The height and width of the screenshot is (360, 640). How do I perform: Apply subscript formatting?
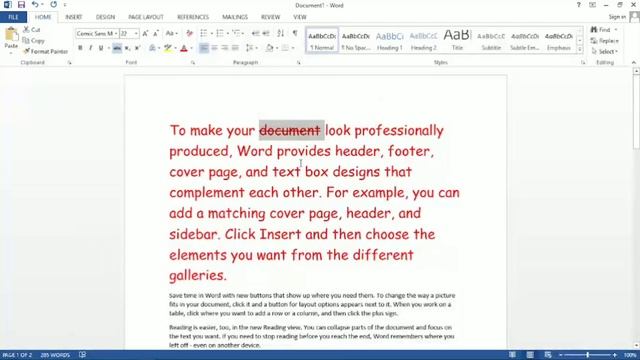(x=127, y=48)
